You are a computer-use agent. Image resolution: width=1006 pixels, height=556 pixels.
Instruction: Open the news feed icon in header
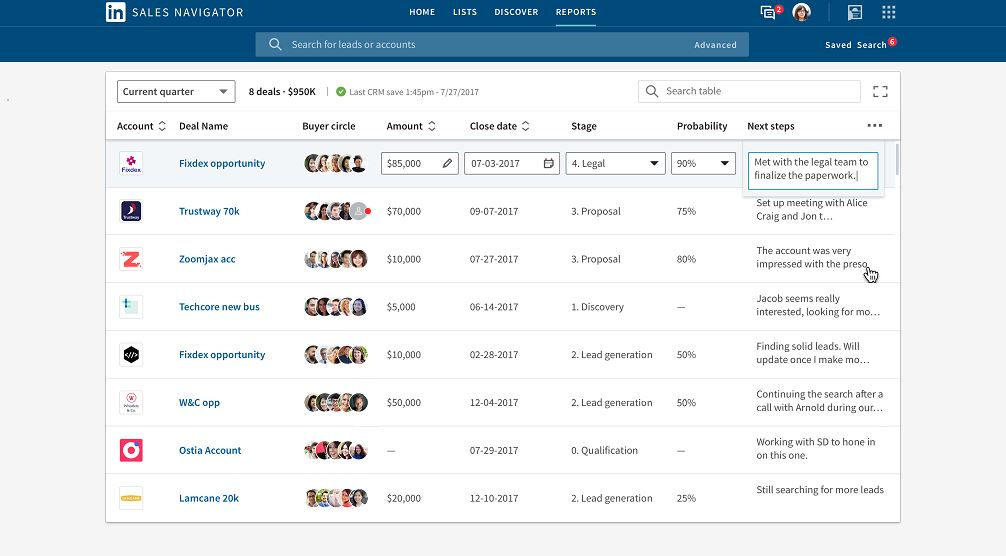[855, 12]
